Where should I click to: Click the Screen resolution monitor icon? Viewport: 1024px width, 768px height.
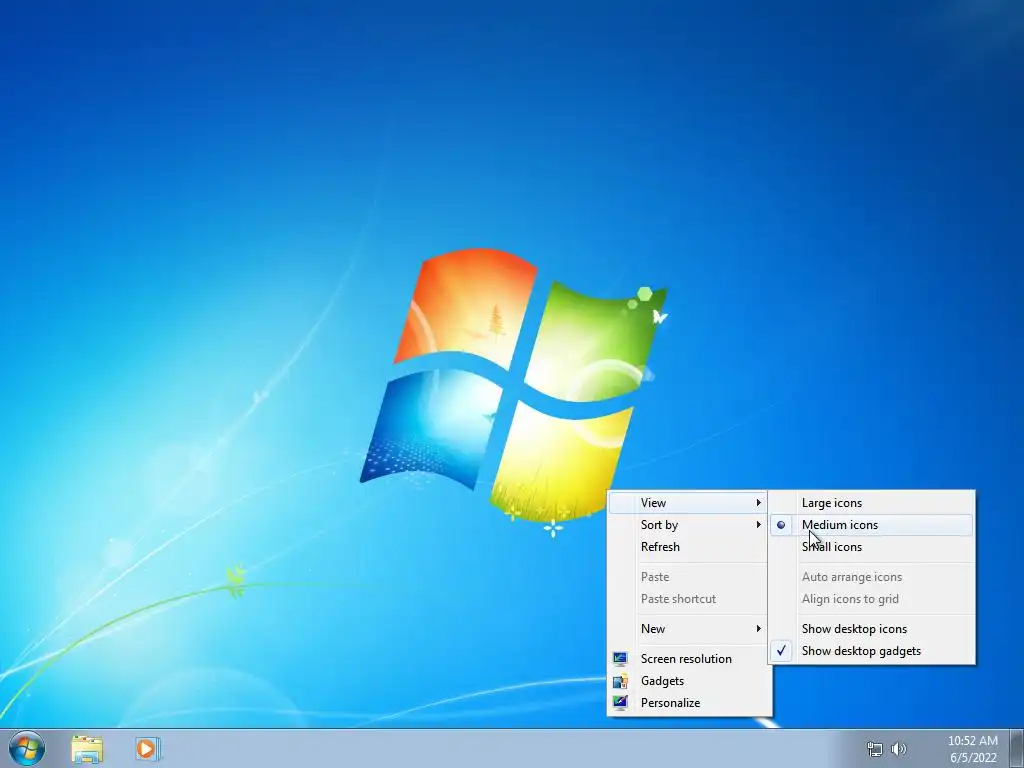pos(620,658)
